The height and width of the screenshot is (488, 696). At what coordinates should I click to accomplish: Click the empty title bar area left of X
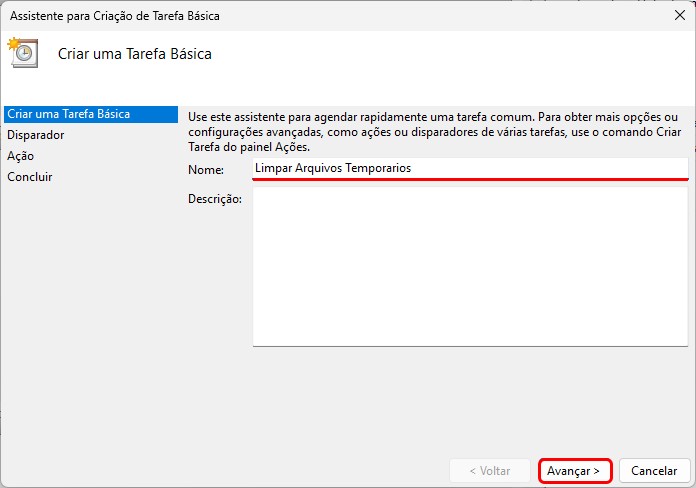tap(450, 16)
